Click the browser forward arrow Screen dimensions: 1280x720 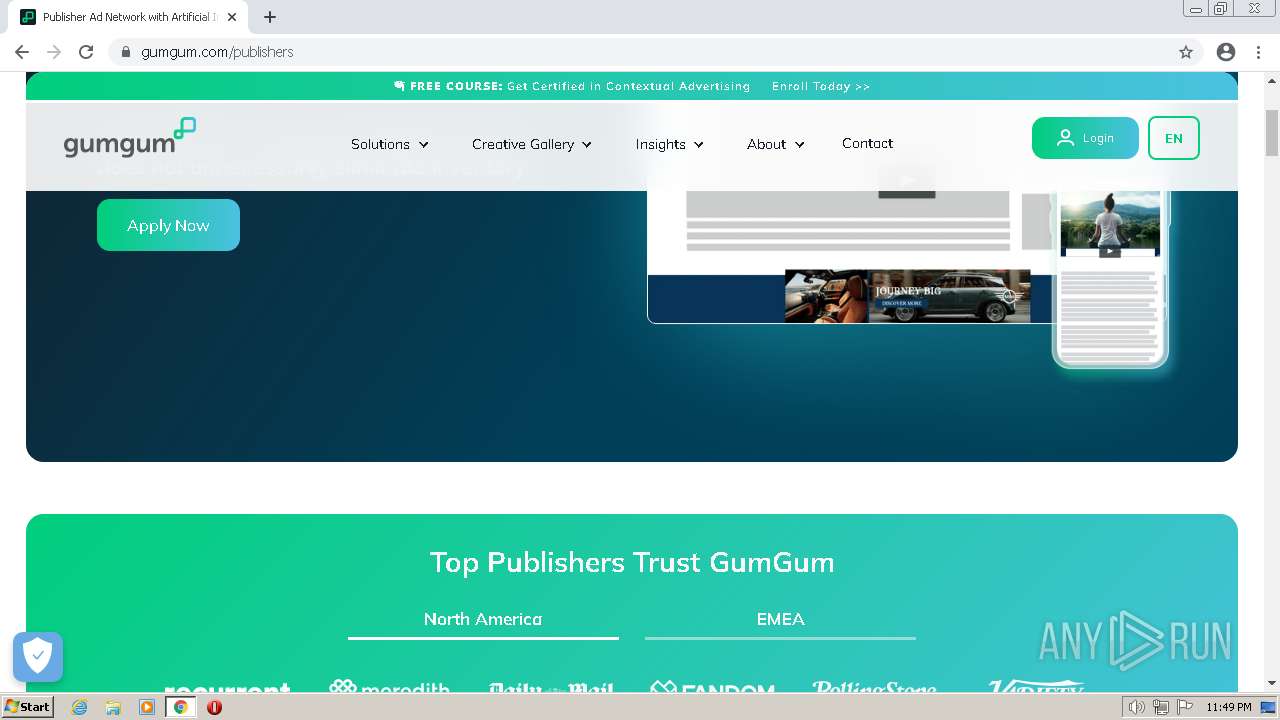pos(54,52)
